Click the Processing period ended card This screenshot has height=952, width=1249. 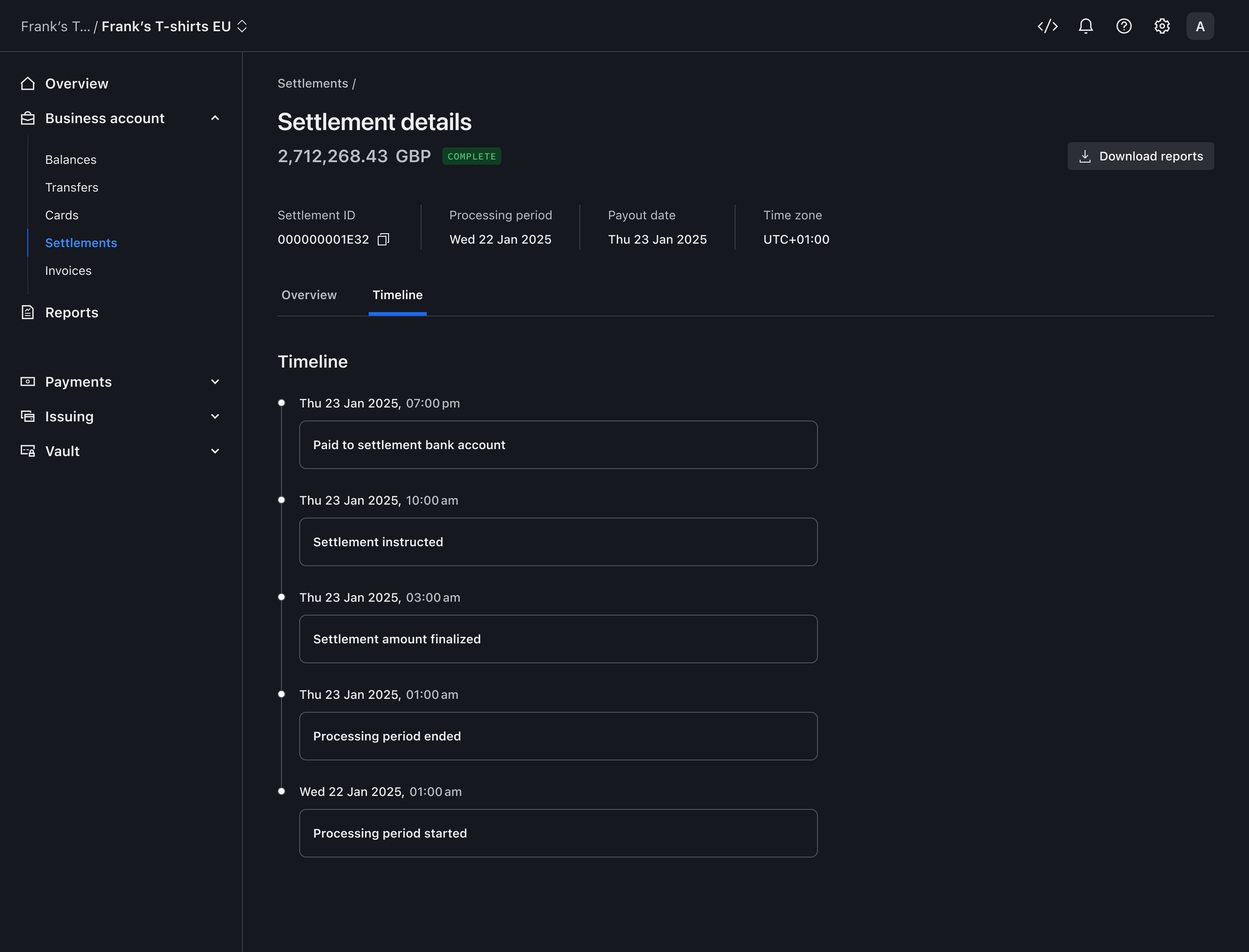click(559, 736)
